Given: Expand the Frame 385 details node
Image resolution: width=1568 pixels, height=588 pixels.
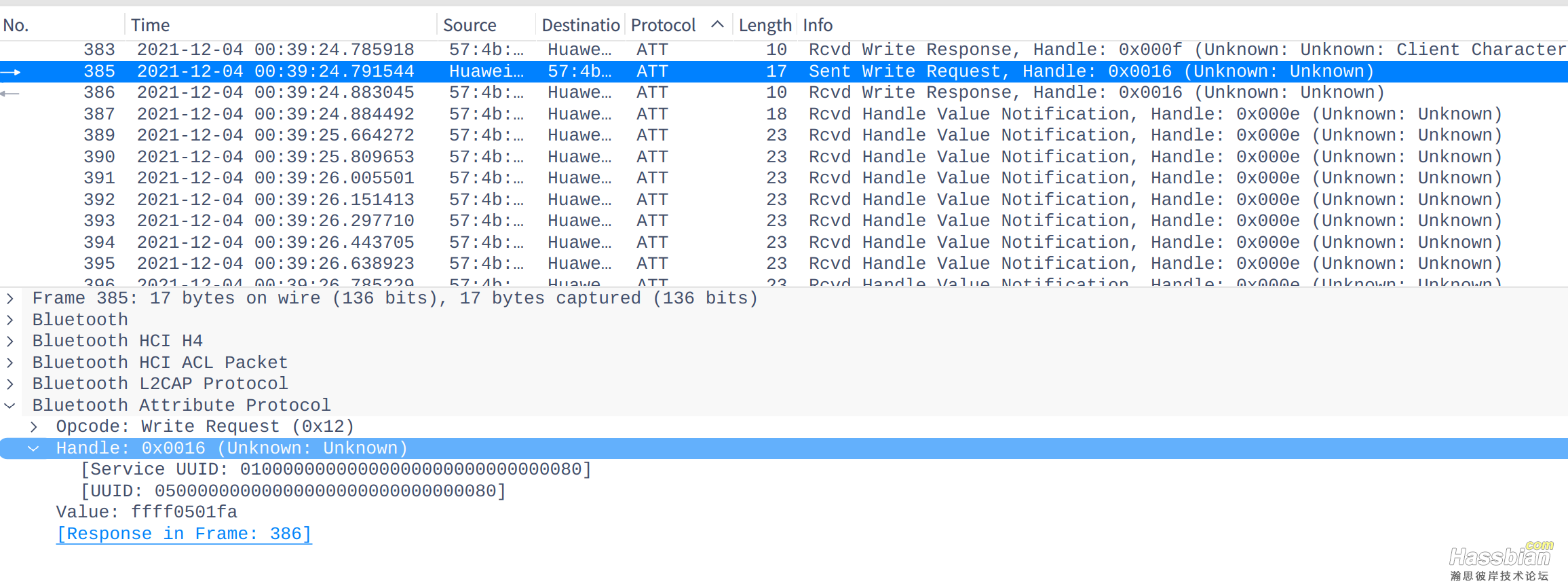Looking at the screenshot, I should tap(10, 298).
